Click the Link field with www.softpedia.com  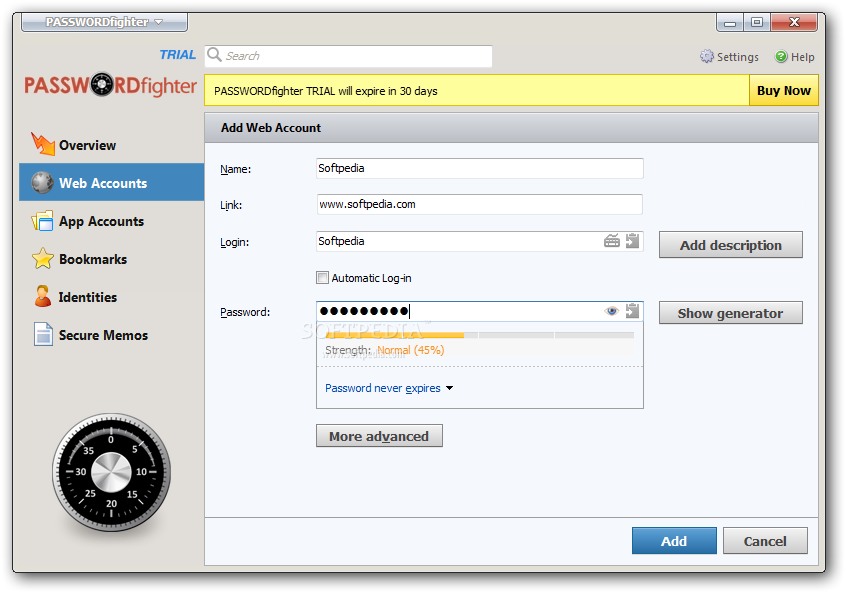click(480, 205)
